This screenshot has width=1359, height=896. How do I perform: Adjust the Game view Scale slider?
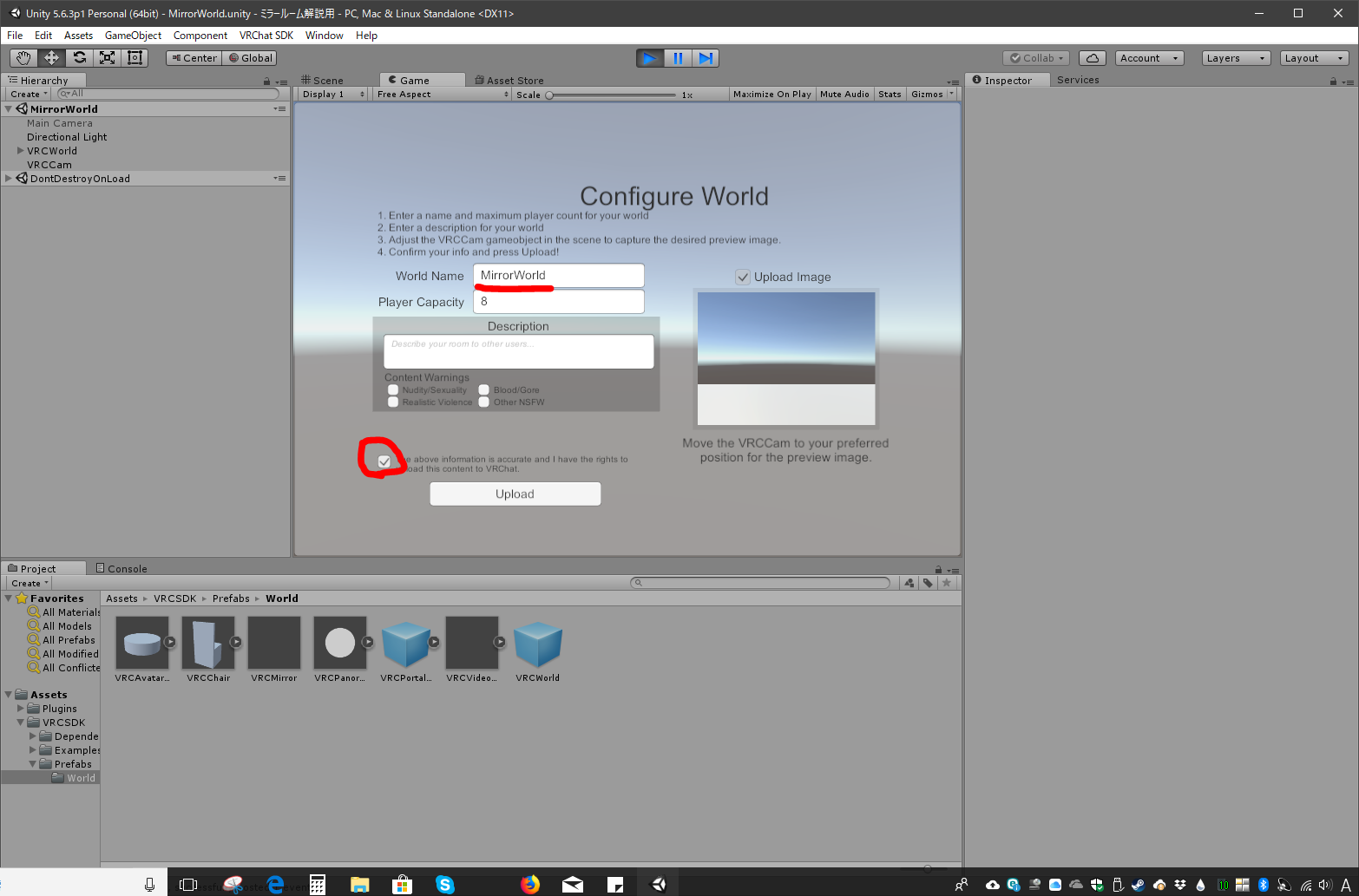pos(612,95)
